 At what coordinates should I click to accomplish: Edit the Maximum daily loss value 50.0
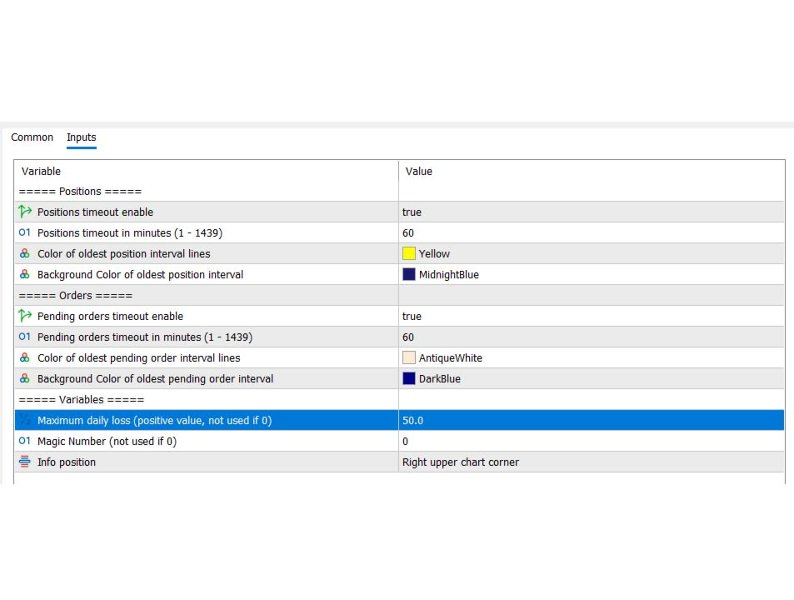pyautogui.click(x=591, y=420)
